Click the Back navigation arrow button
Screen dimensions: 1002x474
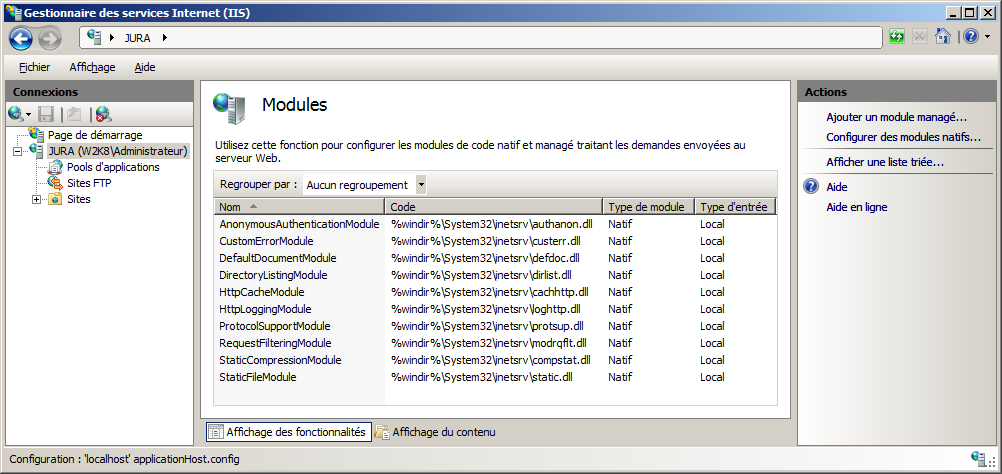pyautogui.click(x=22, y=38)
